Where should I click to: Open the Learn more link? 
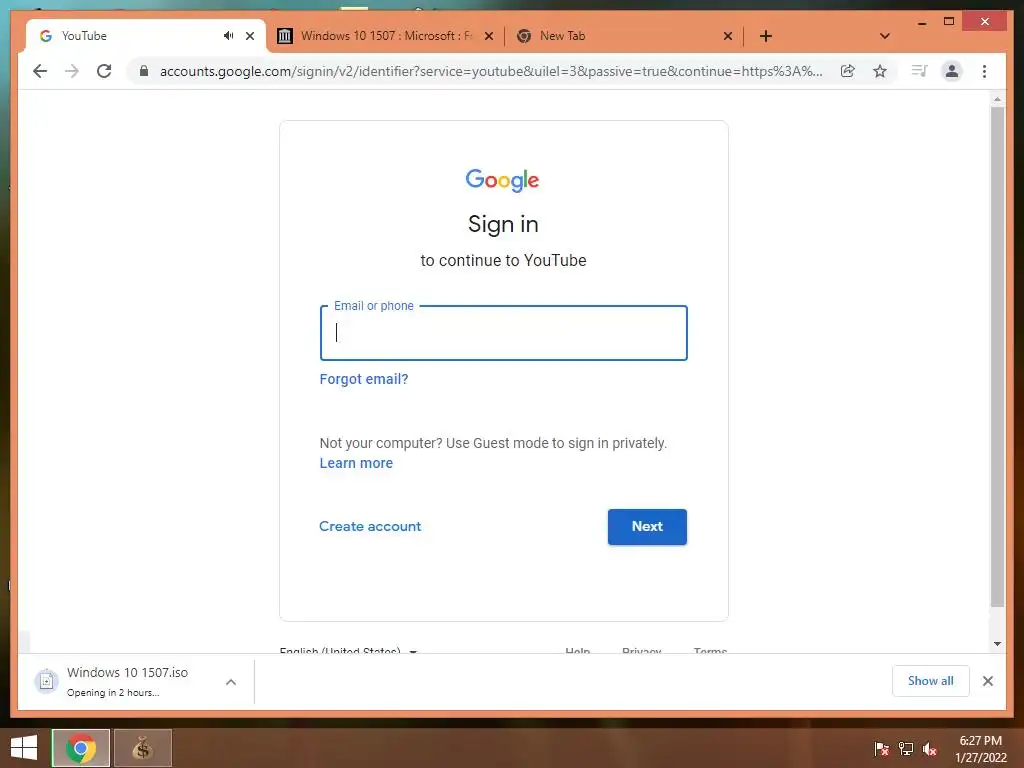pyautogui.click(x=356, y=463)
